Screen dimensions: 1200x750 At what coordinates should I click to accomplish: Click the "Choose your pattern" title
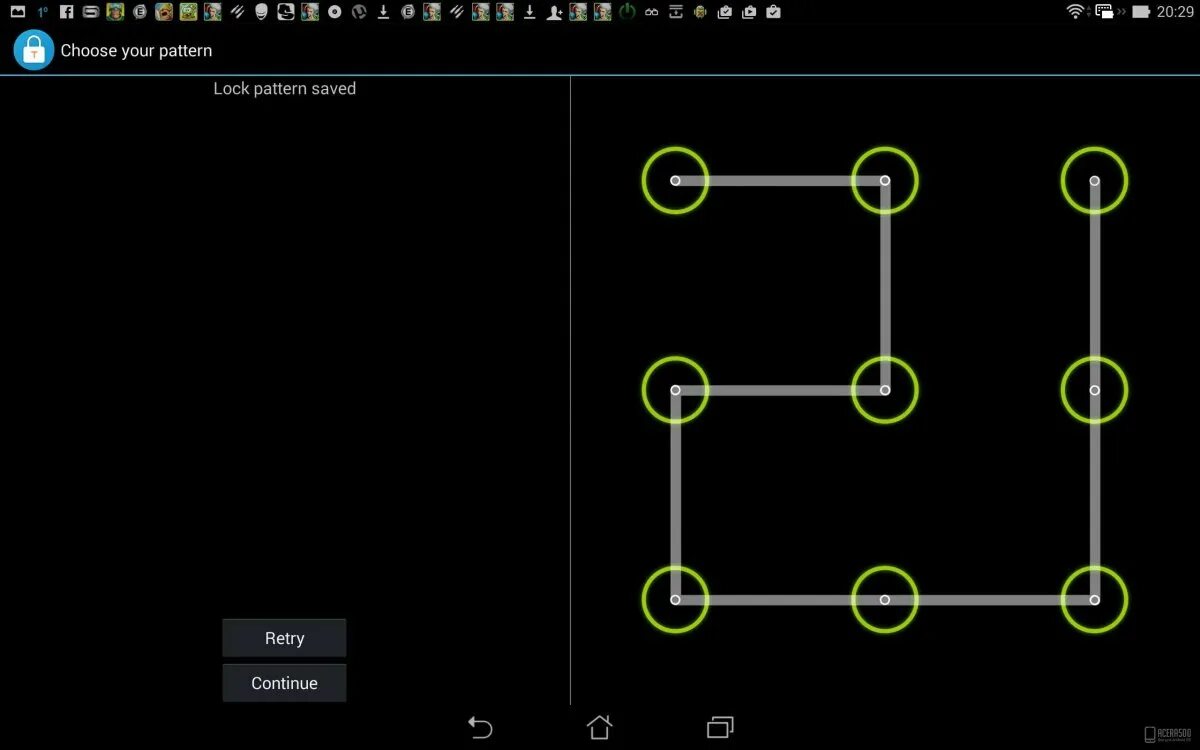[136, 50]
